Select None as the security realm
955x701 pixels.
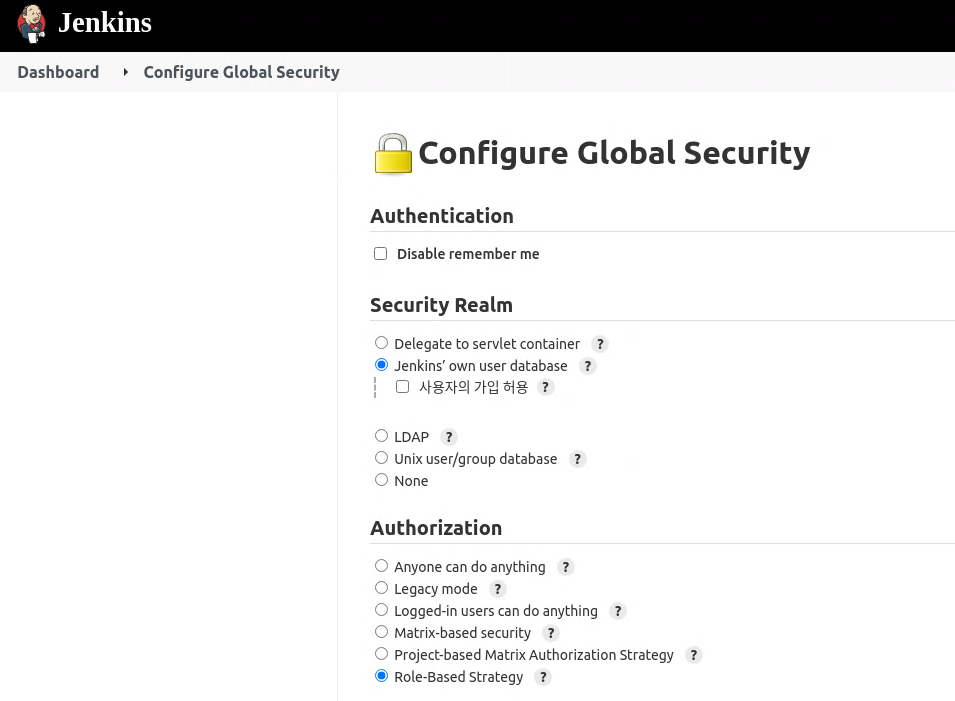coord(381,480)
